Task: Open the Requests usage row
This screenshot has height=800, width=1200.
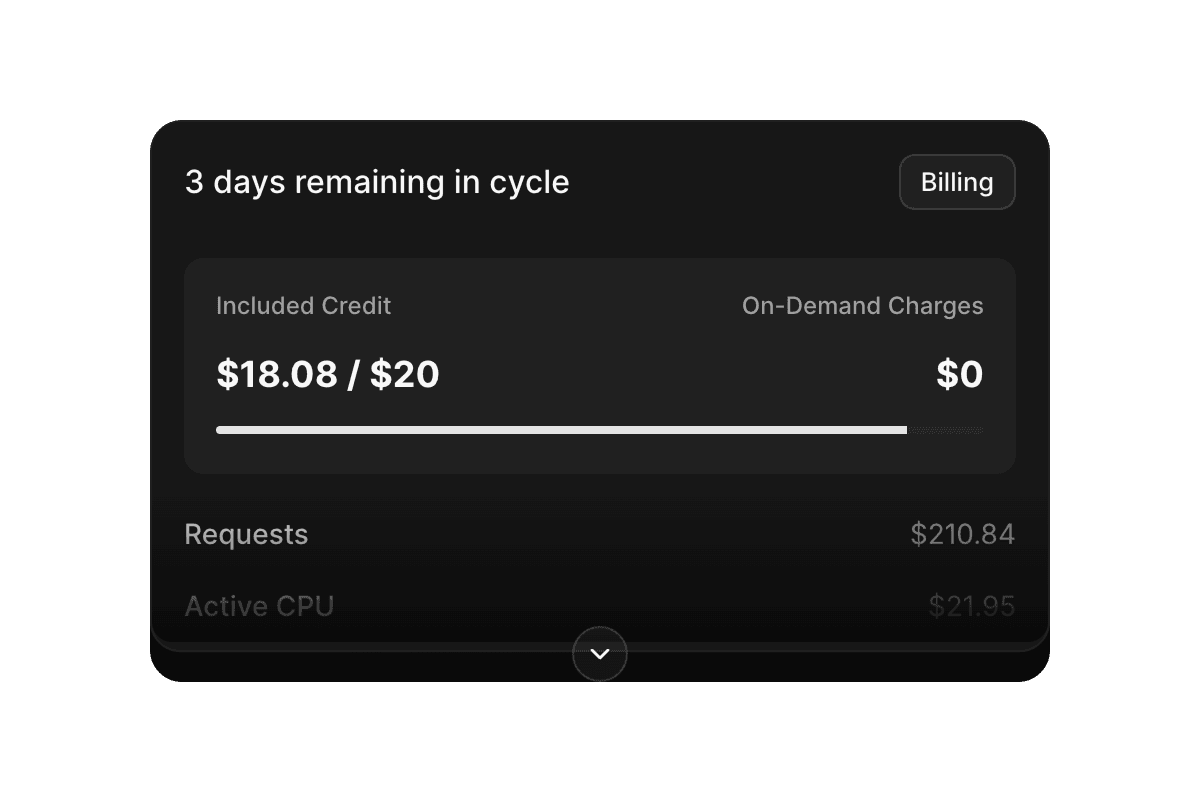Action: [x=246, y=535]
